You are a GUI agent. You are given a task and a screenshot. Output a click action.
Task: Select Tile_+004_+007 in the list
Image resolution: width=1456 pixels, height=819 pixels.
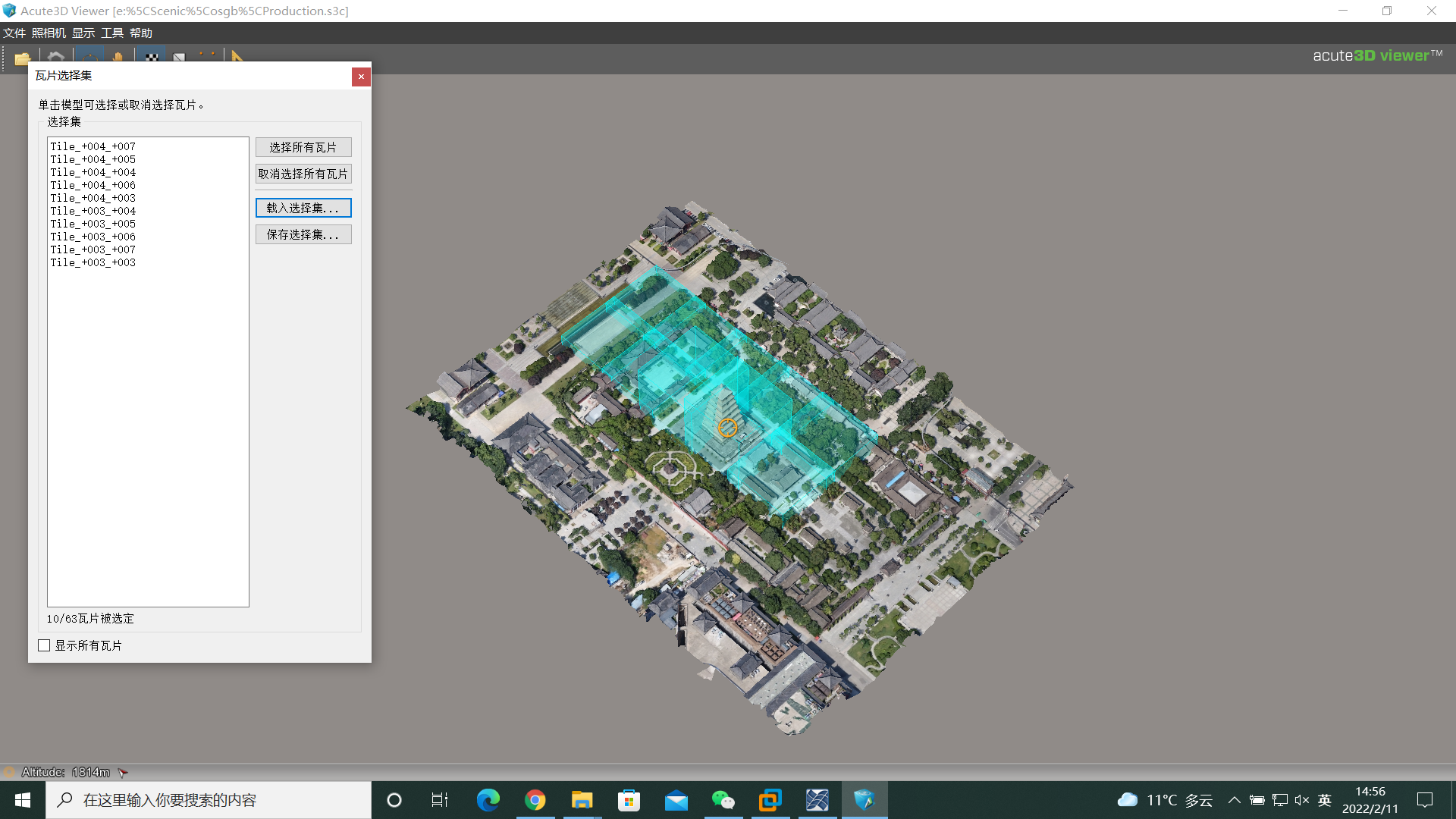coord(93,146)
